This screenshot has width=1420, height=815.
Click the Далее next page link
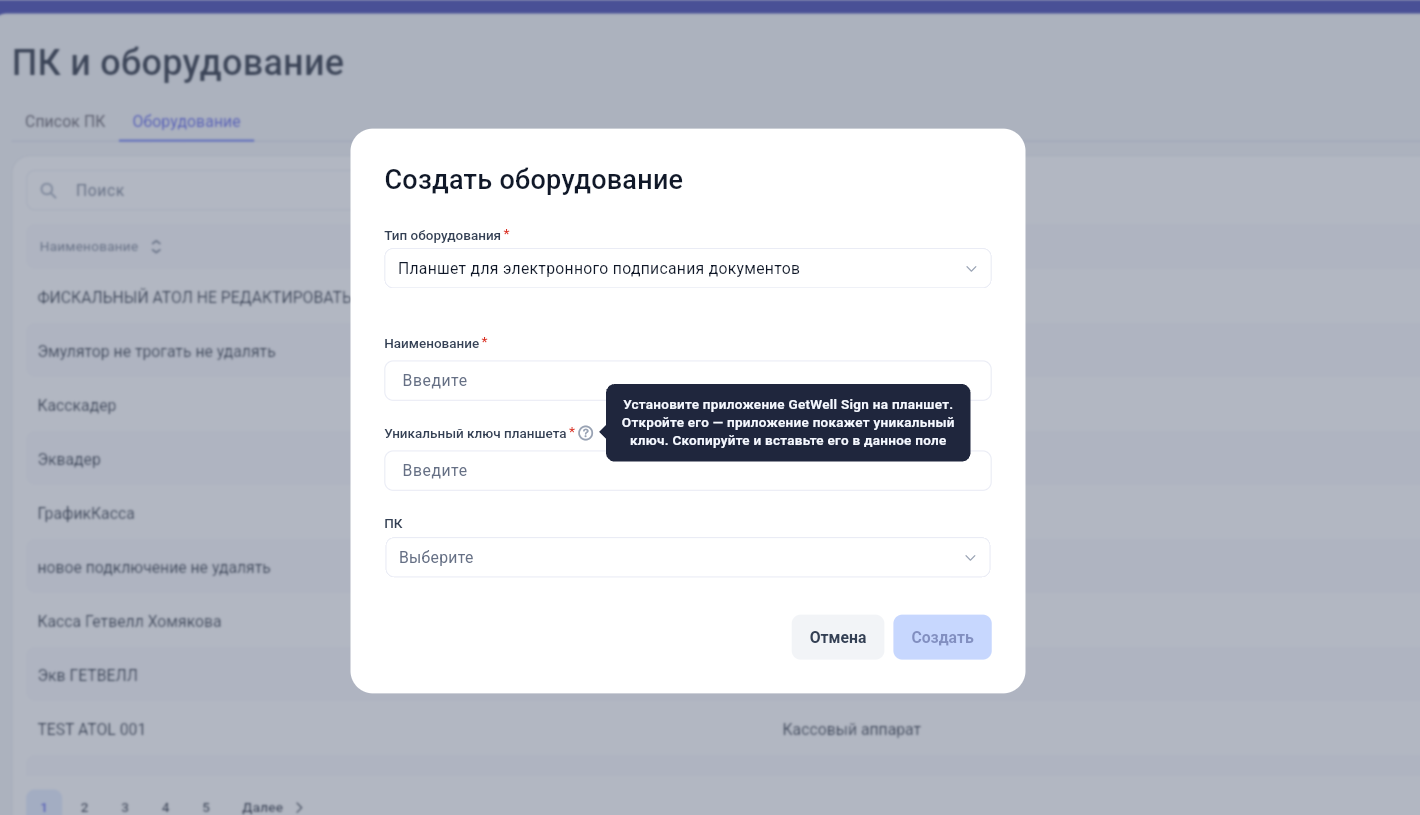(272, 807)
